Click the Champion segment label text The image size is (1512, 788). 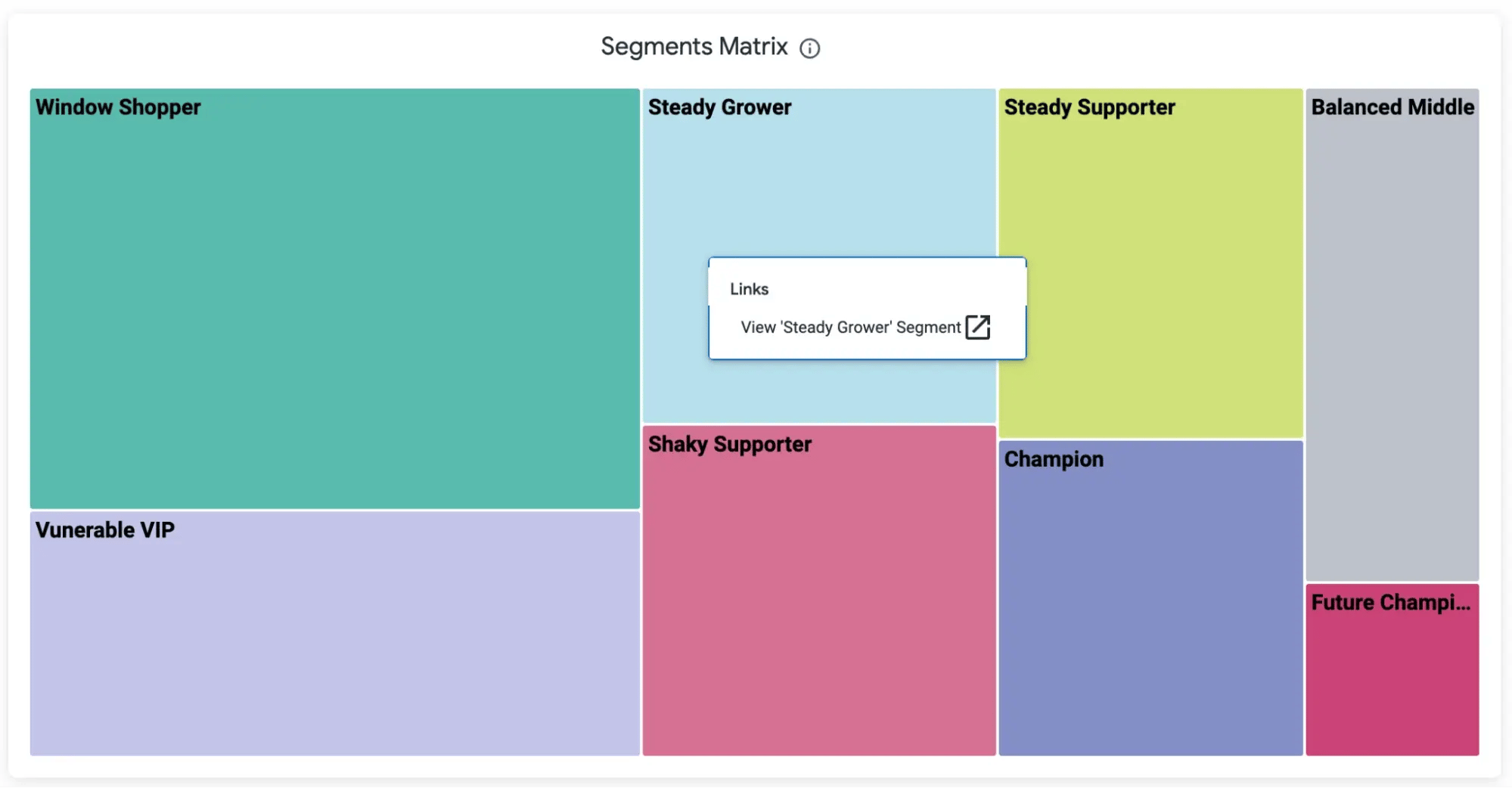(x=1053, y=459)
